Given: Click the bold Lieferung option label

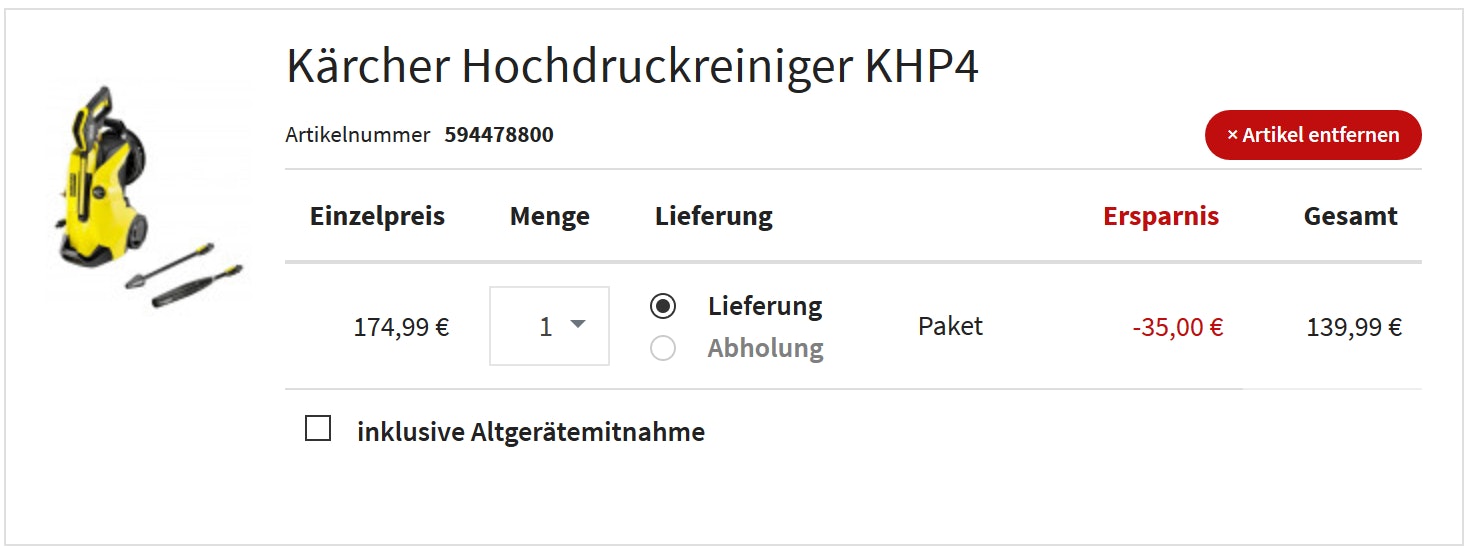Looking at the screenshot, I should click(x=765, y=306).
